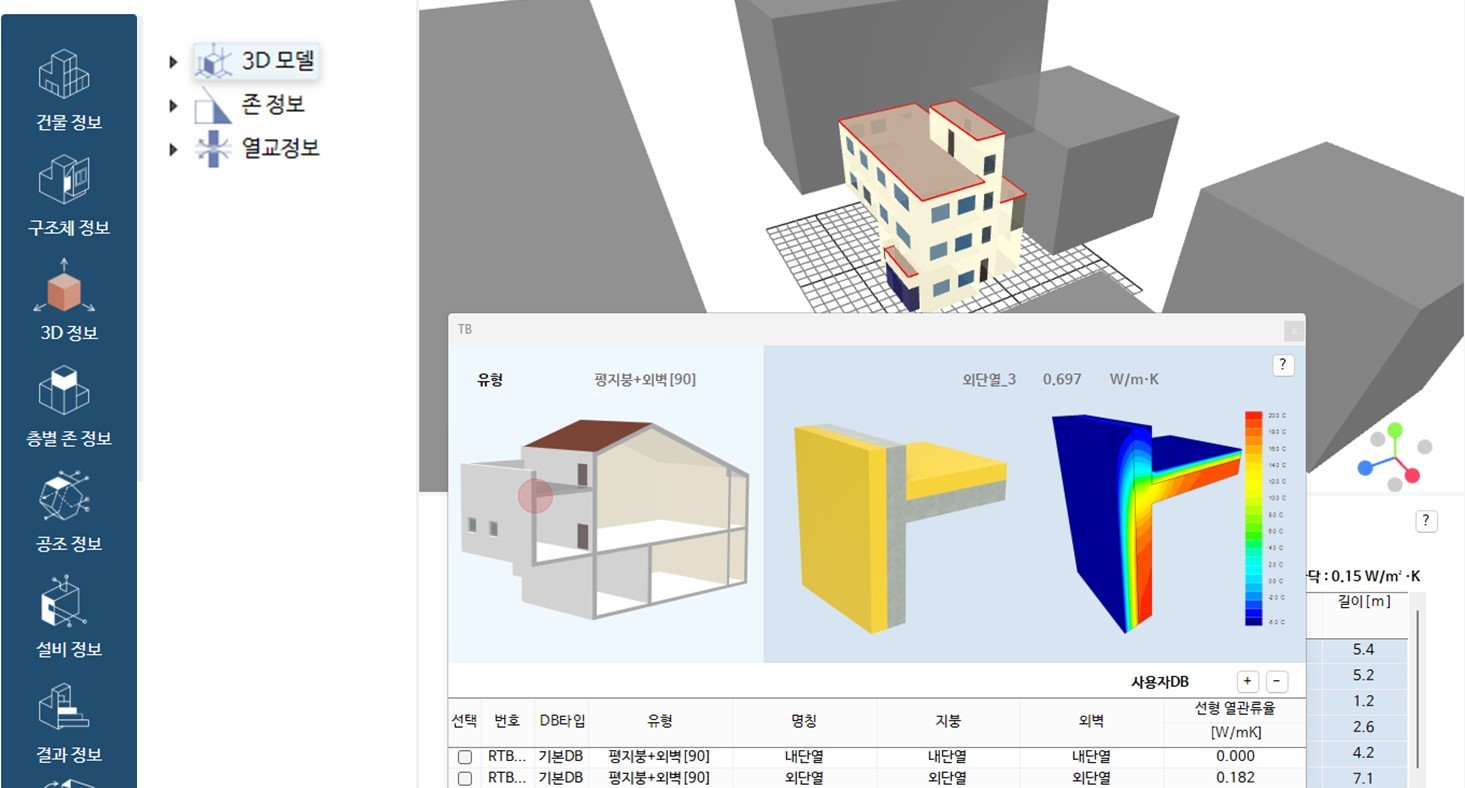Click the green axis dot on orientation gizmo
Viewport: 1465px width, 788px height.
tap(1395, 431)
